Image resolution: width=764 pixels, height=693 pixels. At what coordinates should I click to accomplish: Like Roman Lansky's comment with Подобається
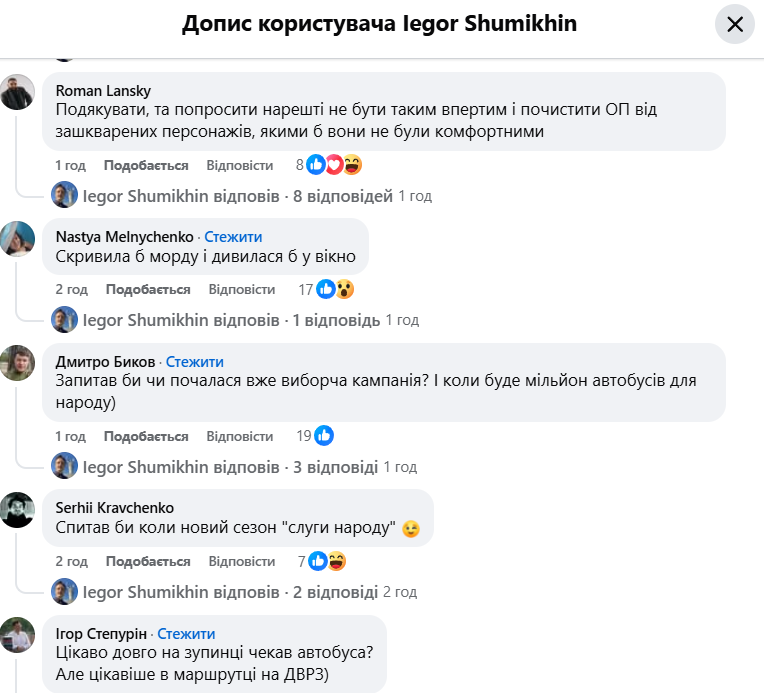tap(146, 165)
